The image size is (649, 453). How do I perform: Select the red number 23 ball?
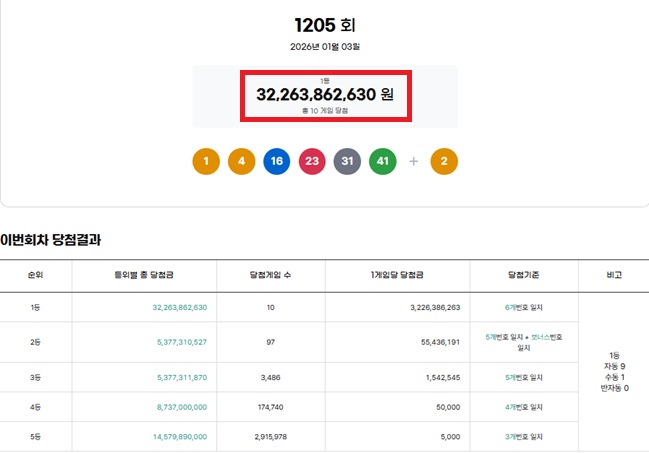coord(312,160)
